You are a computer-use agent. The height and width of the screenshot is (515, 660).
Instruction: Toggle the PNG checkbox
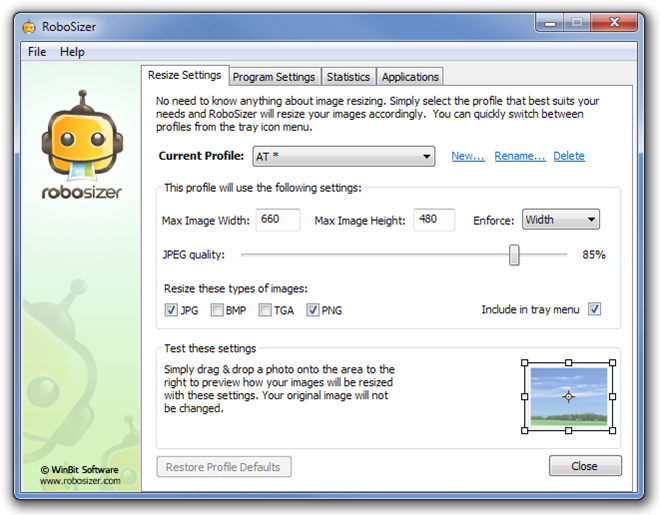(x=313, y=310)
